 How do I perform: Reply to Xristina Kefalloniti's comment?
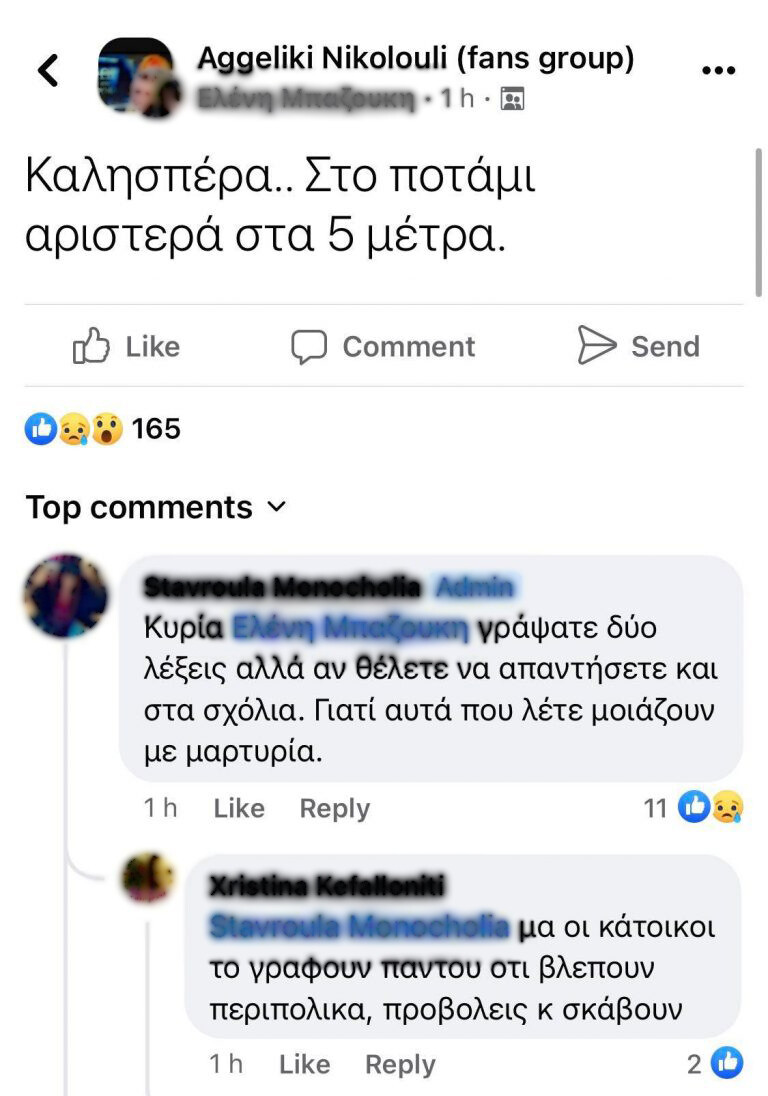(x=400, y=1065)
